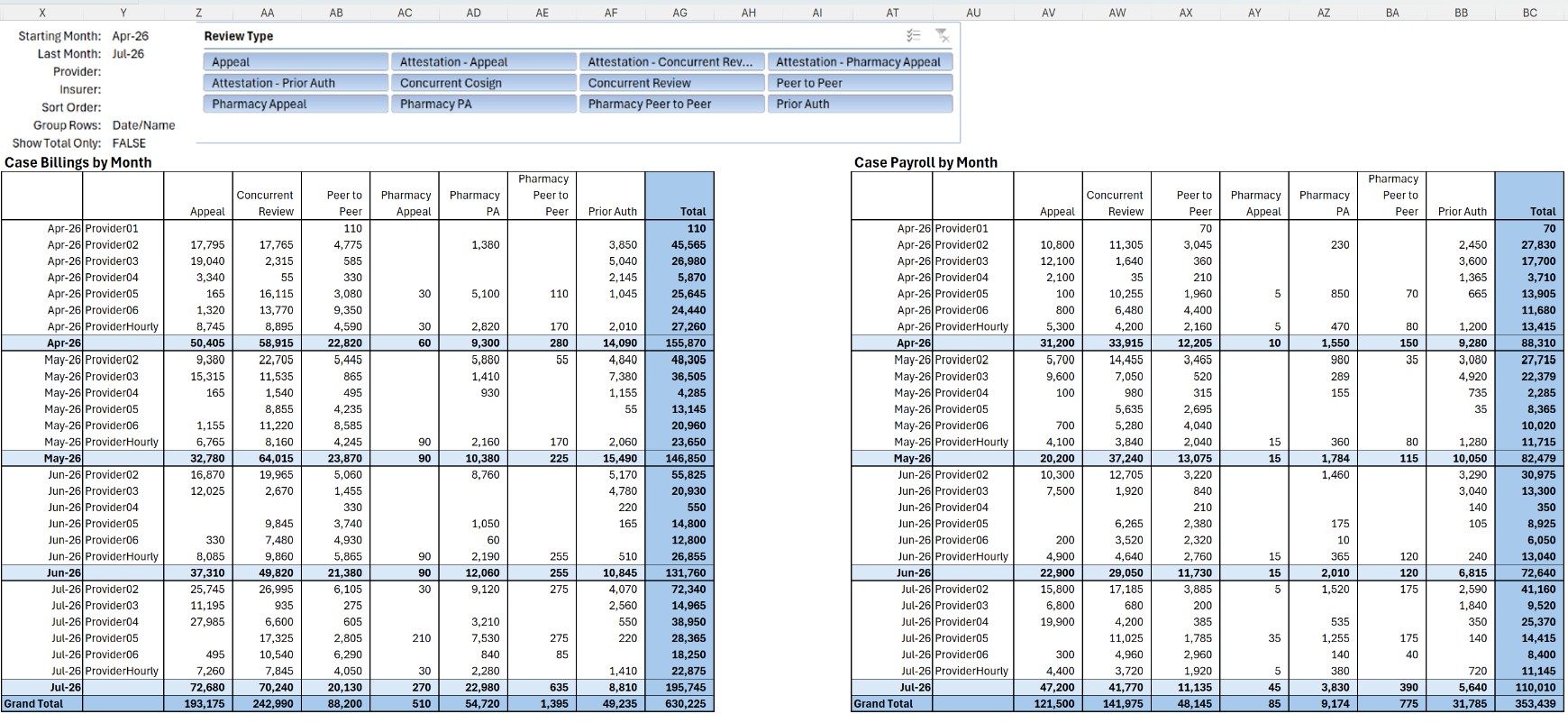This screenshot has height=723, width=1568.
Task: Select the Grand Total label in payroll table
Action: point(884,704)
